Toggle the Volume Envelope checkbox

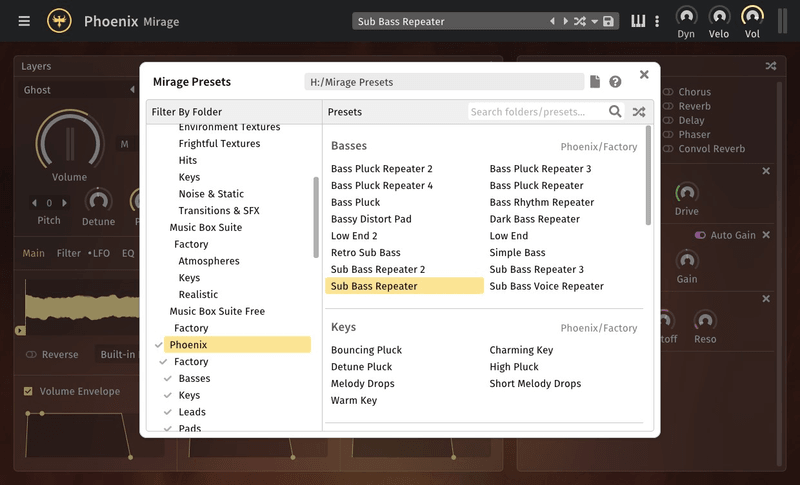tap(28, 391)
